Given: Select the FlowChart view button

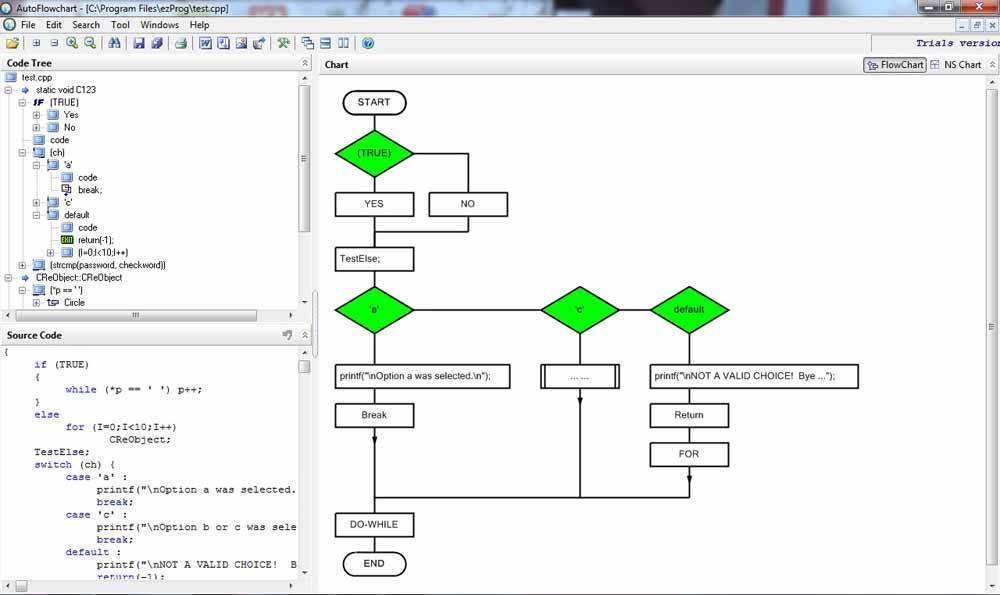Looking at the screenshot, I should click(895, 64).
